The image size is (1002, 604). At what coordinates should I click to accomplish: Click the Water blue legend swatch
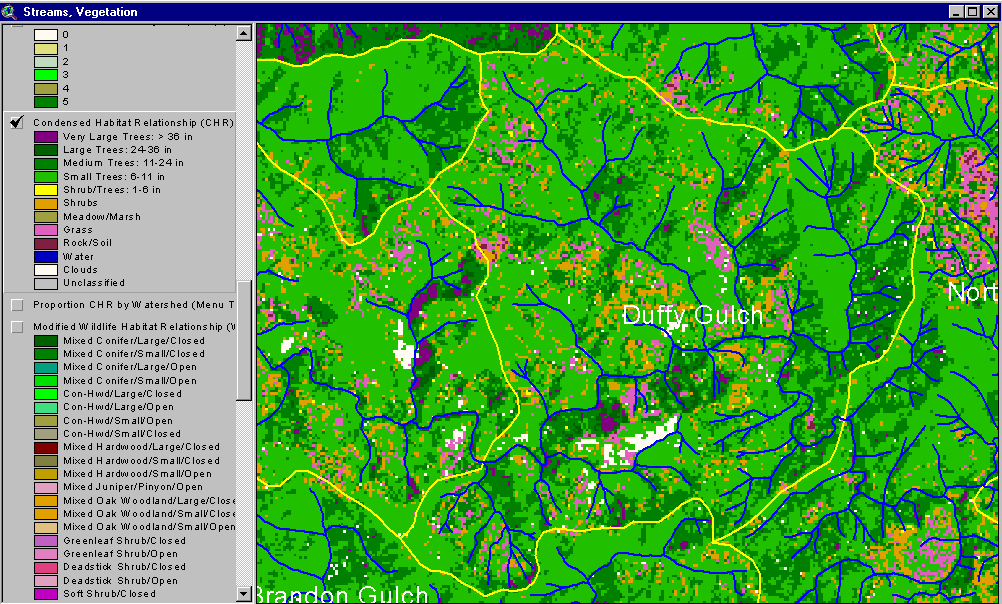(x=46, y=257)
